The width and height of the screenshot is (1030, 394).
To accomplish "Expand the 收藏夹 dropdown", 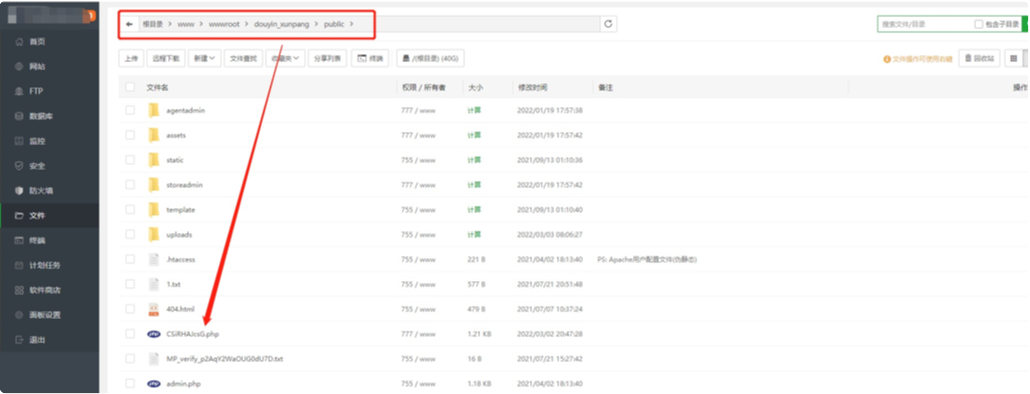I will [286, 58].
